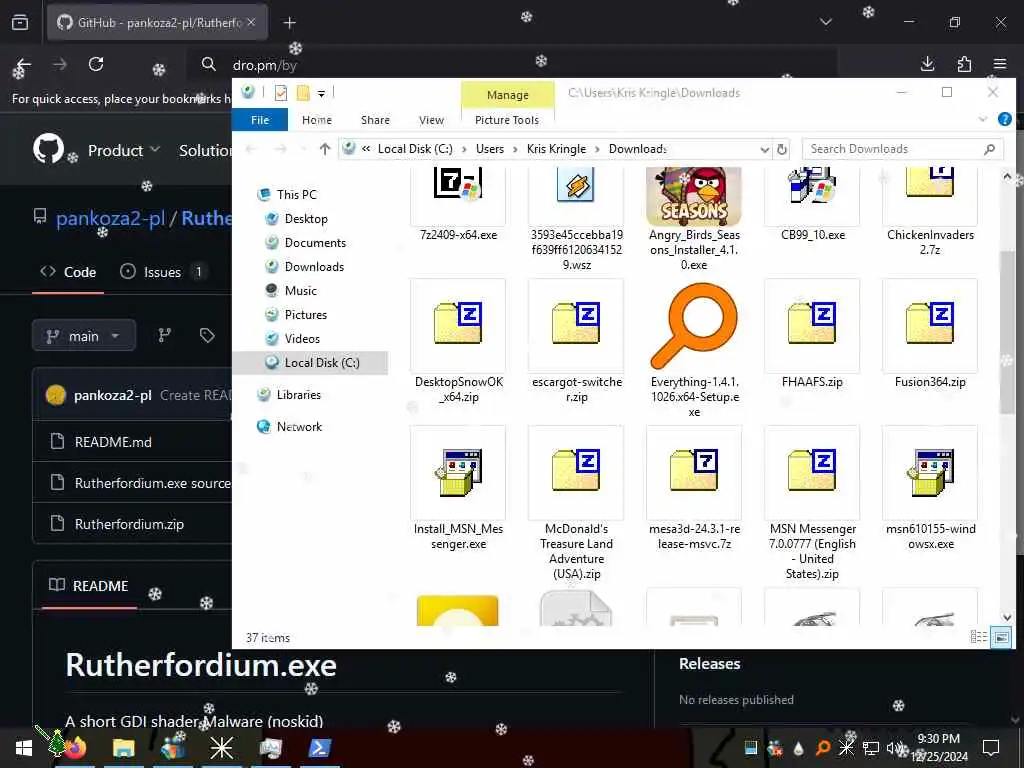Screen dimensions: 1024x768
Task: Select the Everything-1.4.1 setup magnifier icon
Action: pyautogui.click(x=694, y=325)
